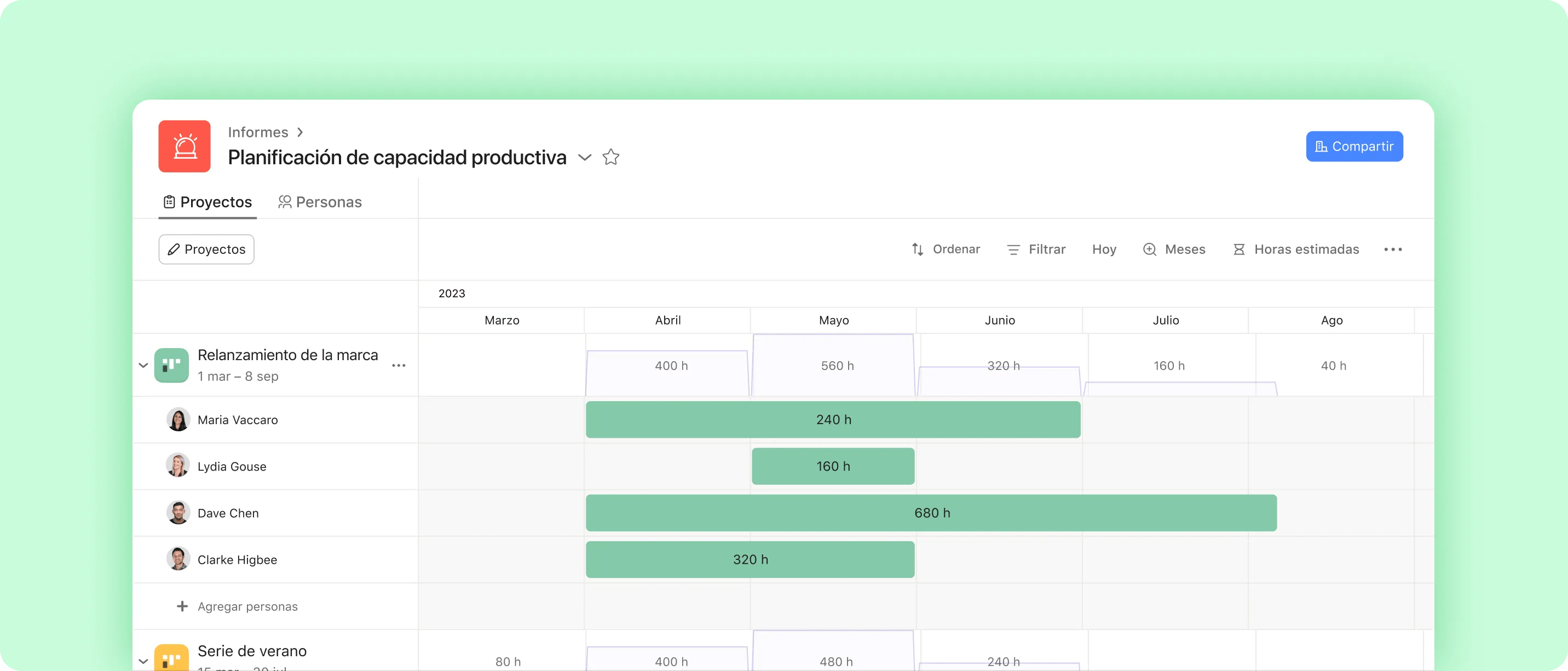Click the Junio month header
The height and width of the screenshot is (671, 1568).
(1000, 321)
